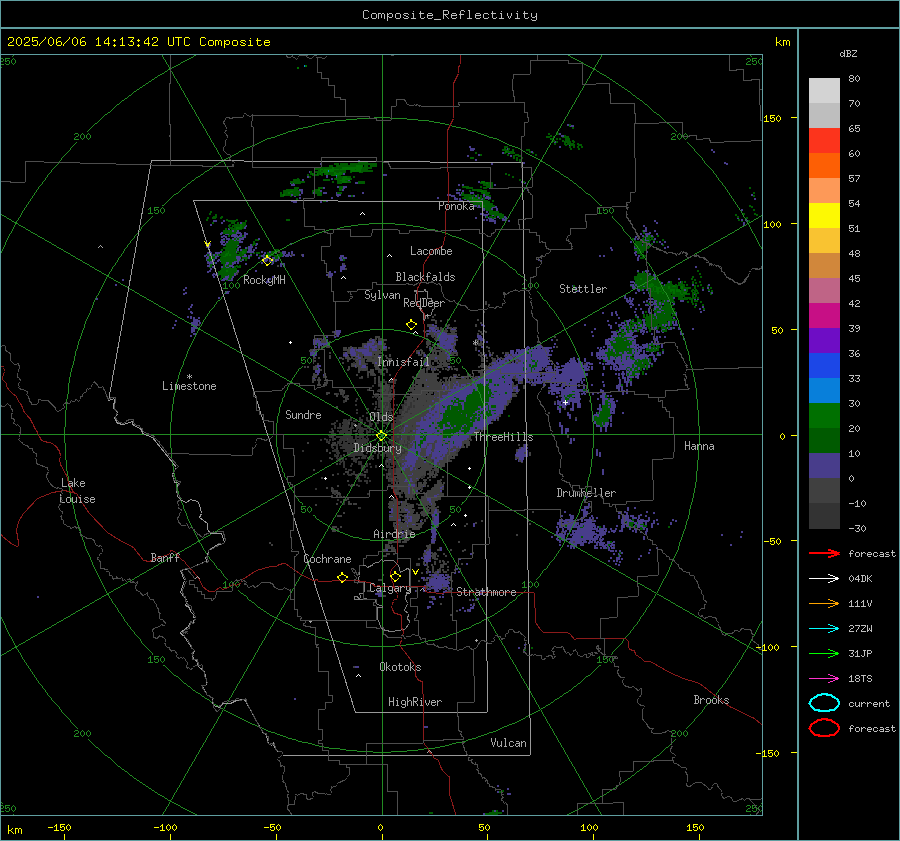Click the Drumheller city label
Screen dimensions: 900x841
tap(586, 493)
